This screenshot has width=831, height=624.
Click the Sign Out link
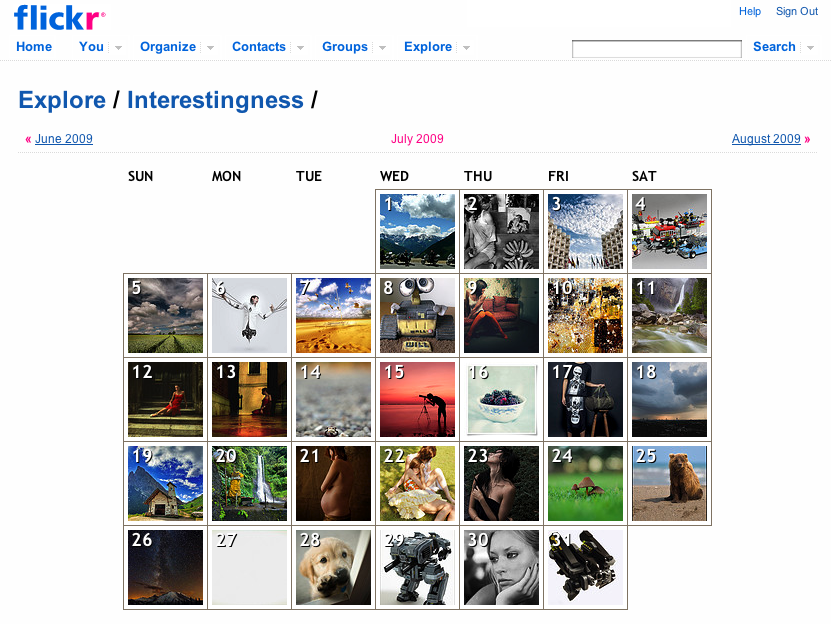[797, 12]
